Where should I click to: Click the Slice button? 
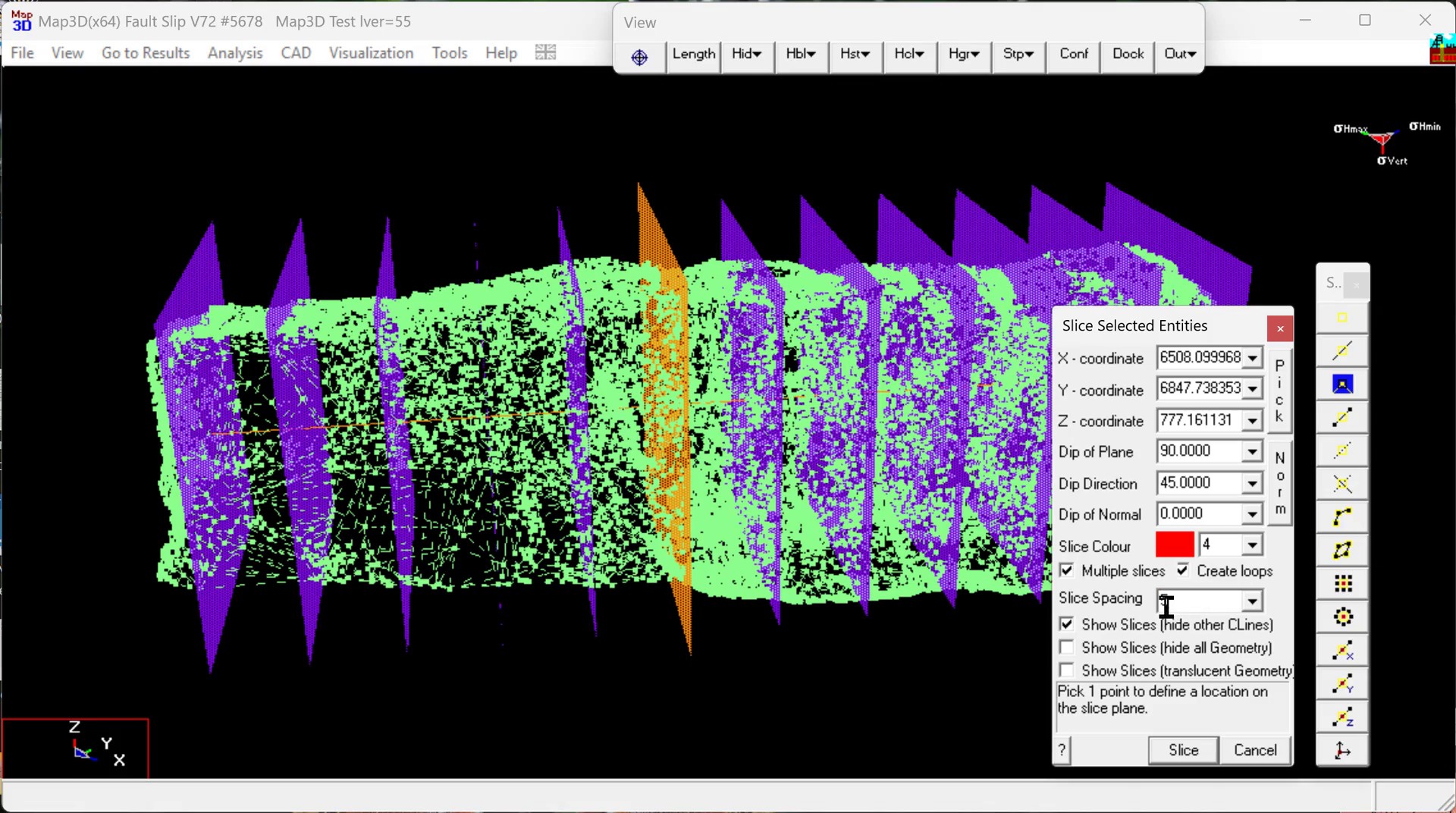click(x=1183, y=750)
